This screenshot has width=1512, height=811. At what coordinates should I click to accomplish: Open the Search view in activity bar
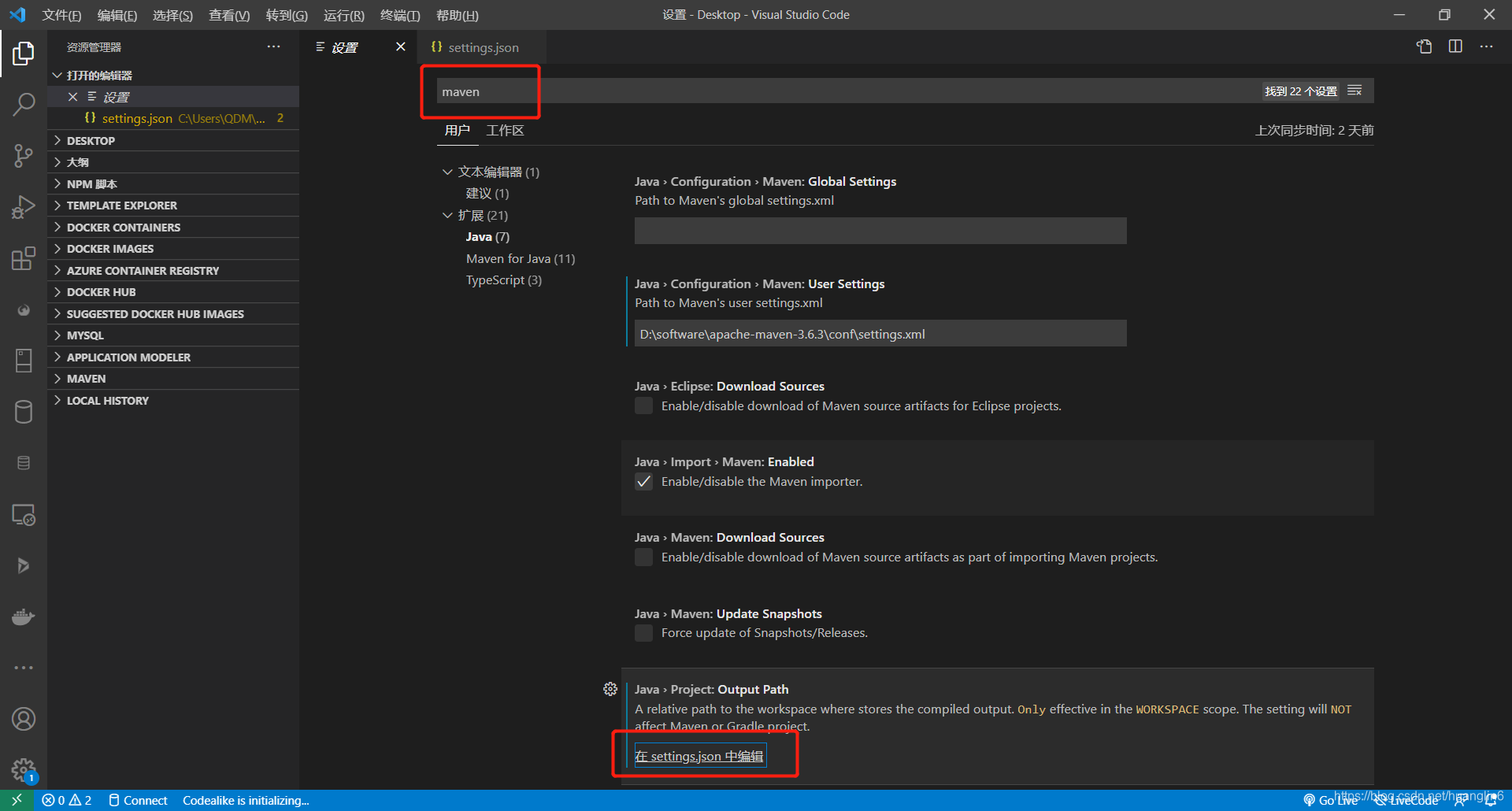[x=24, y=104]
